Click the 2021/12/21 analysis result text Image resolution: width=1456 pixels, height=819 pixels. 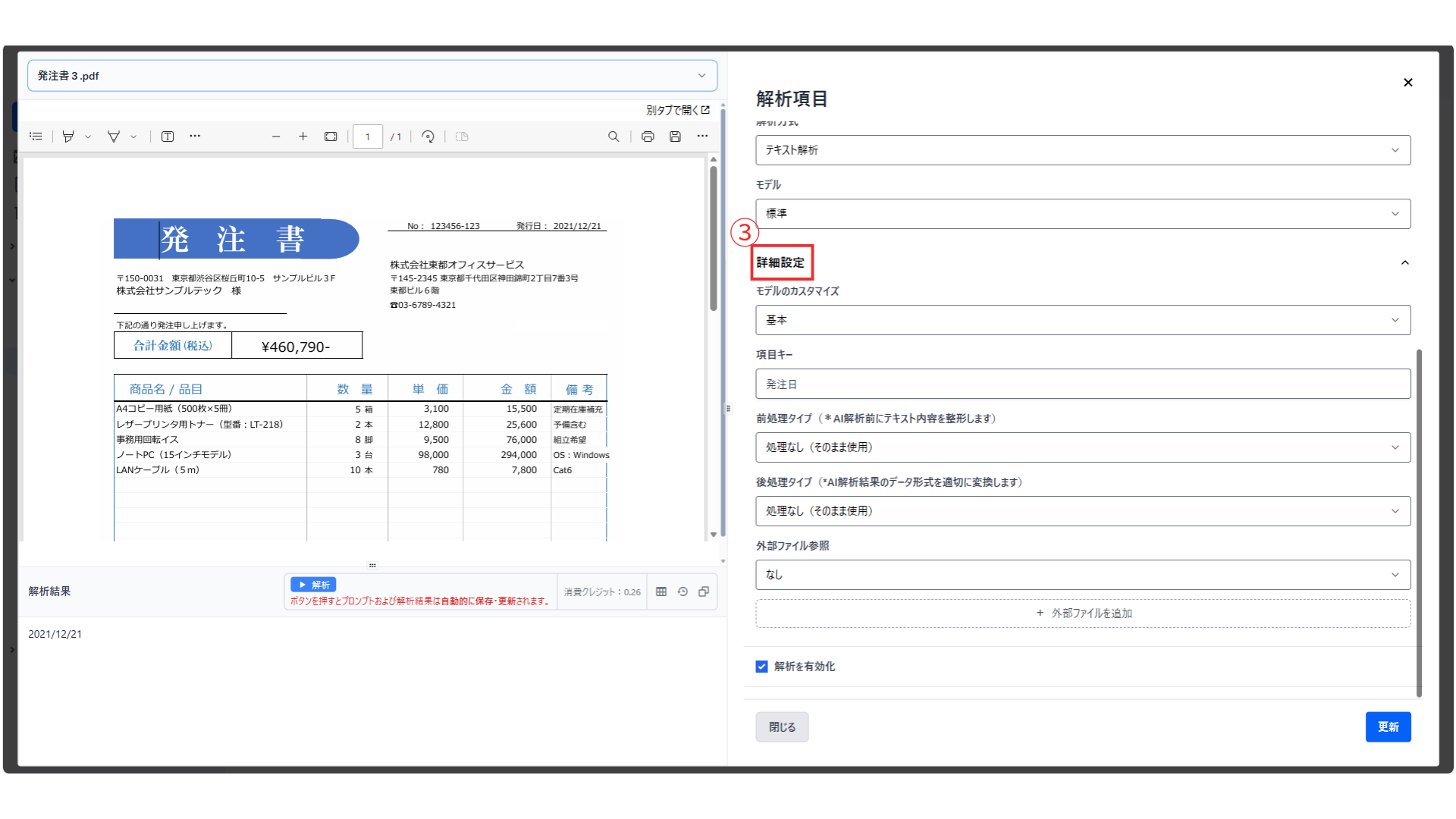[55, 634]
